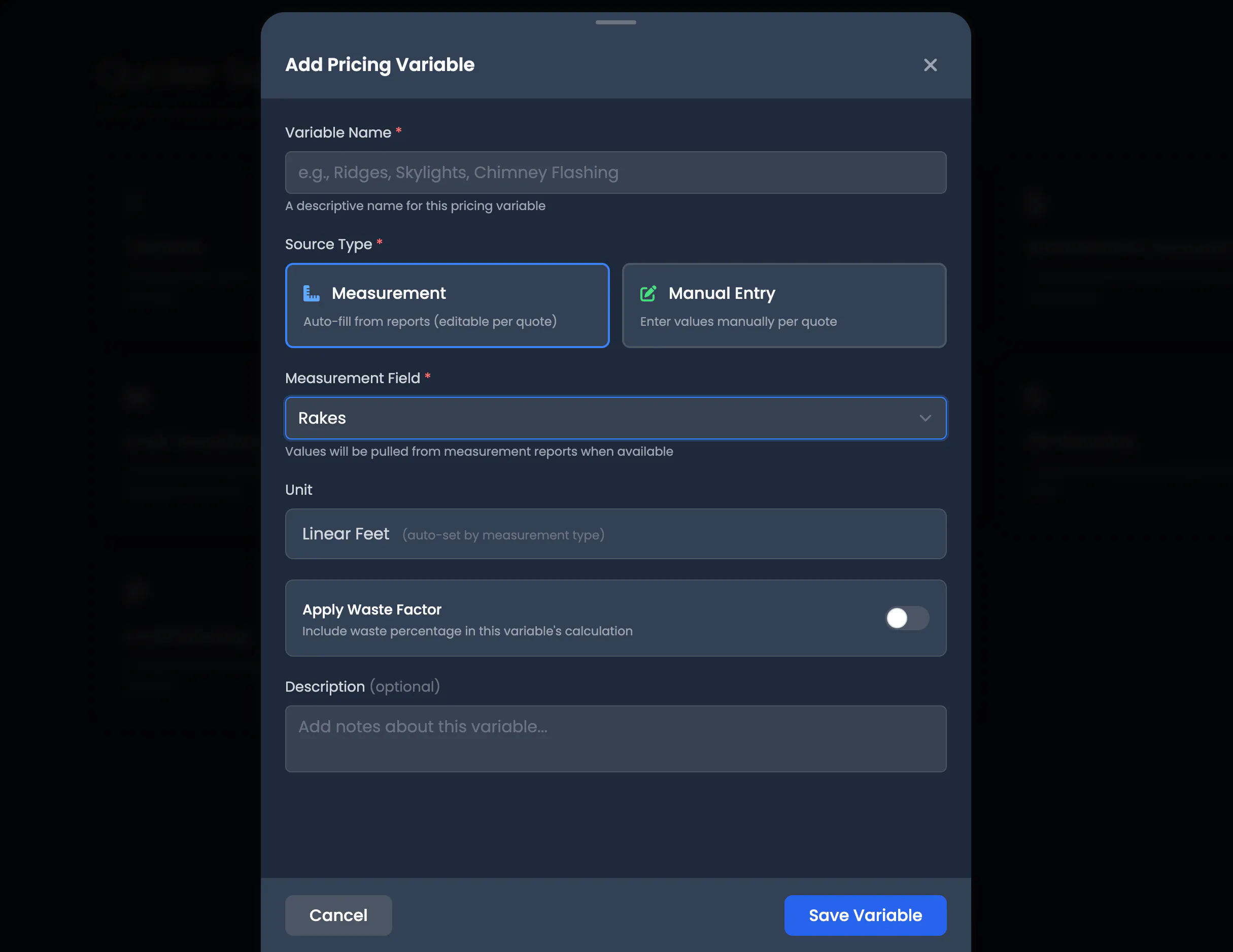Close the Add Pricing Variable dialog
Viewport: 1233px width, 952px height.
click(x=930, y=65)
